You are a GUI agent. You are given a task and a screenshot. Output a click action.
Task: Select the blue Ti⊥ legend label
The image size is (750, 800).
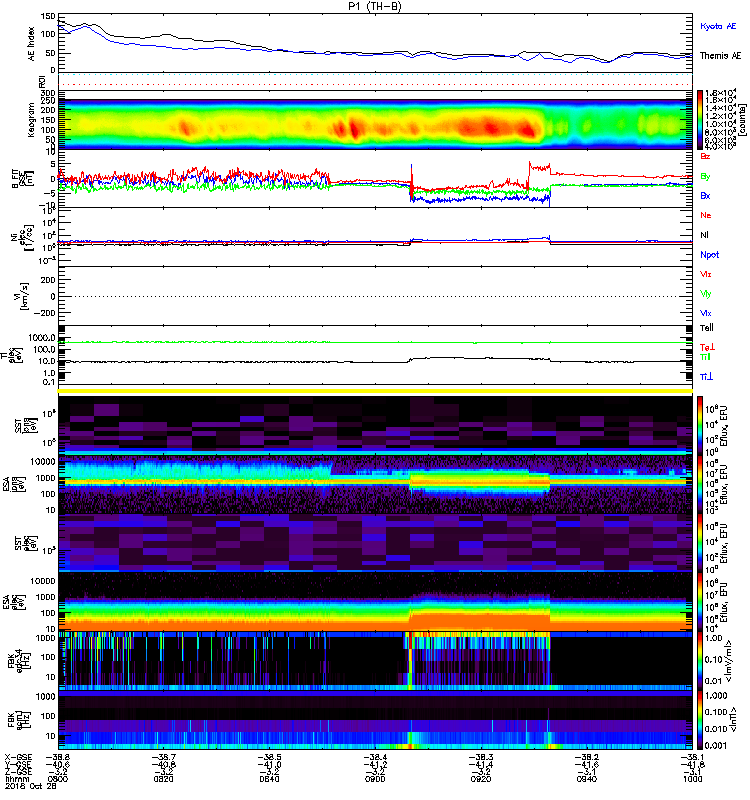(x=706, y=377)
